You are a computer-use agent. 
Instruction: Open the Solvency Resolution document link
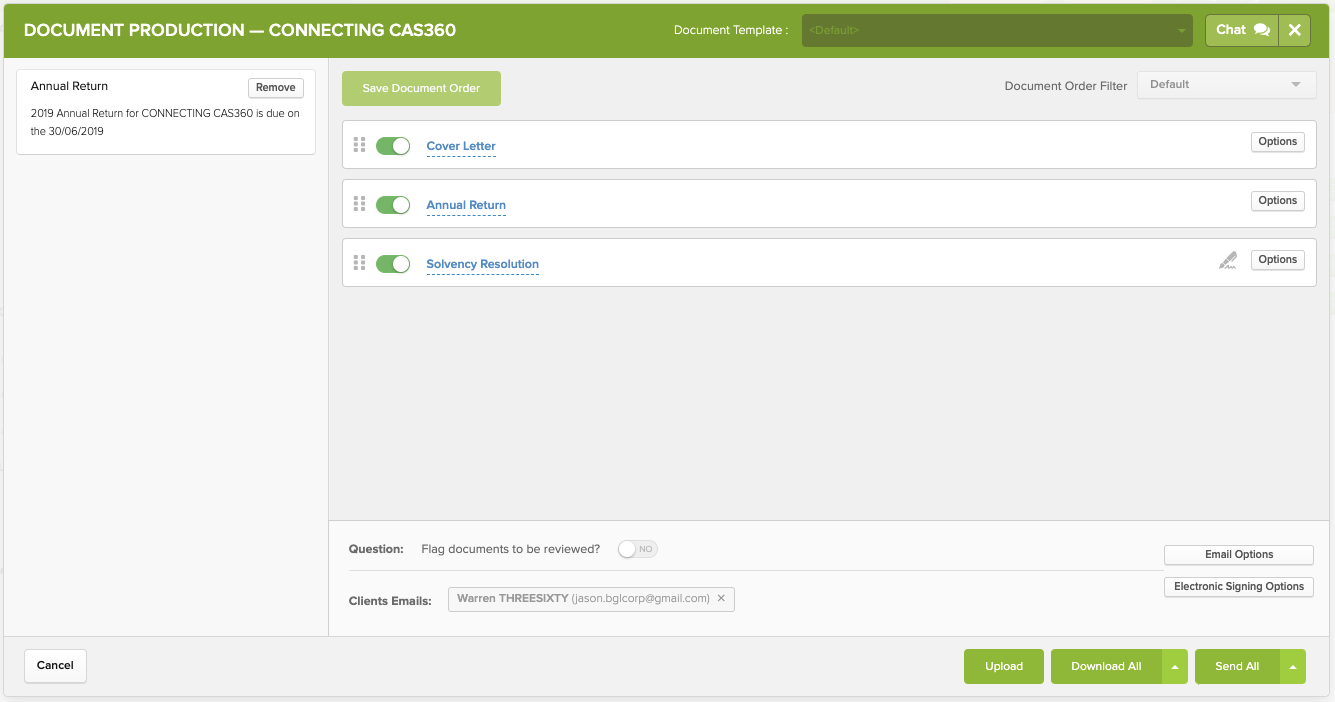tap(482, 264)
